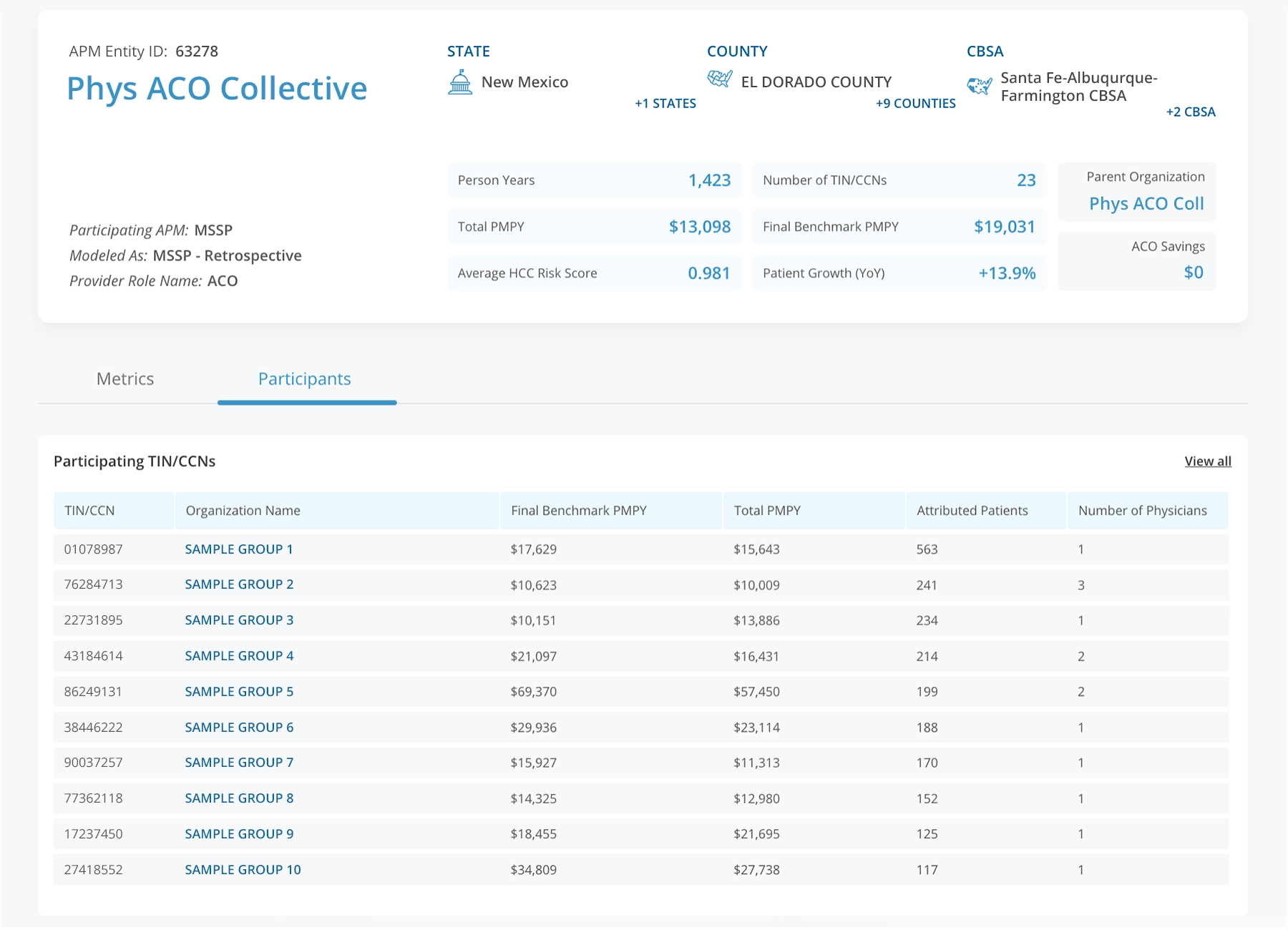Click the Participating TIN/CCNs heading

pos(135,461)
